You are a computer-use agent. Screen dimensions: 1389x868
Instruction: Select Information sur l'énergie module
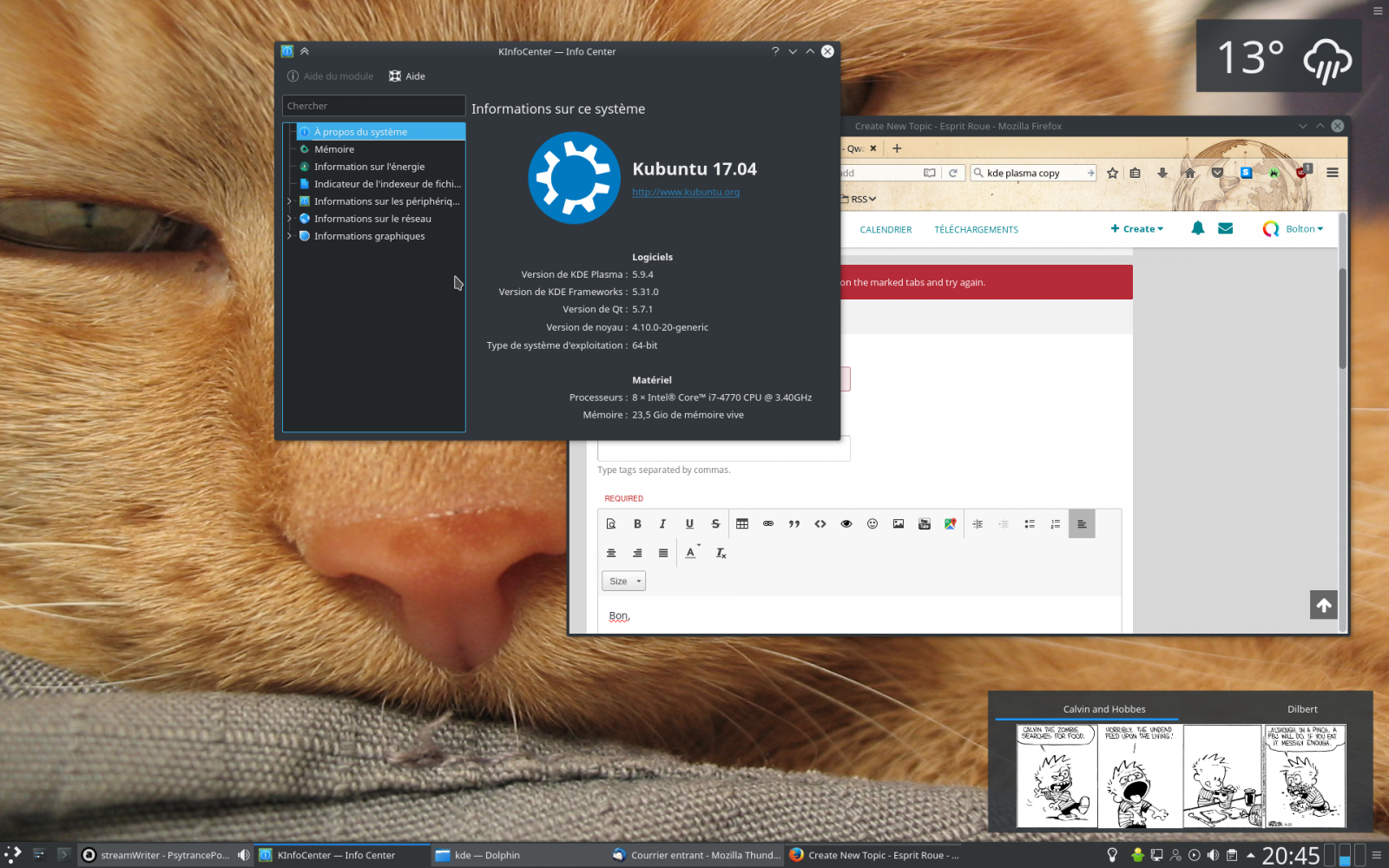(x=380, y=167)
